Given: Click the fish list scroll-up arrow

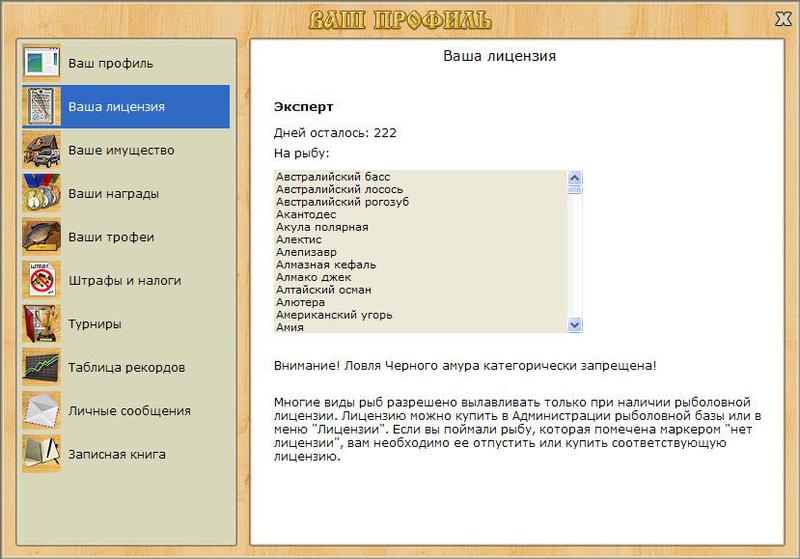Looking at the screenshot, I should [574, 178].
